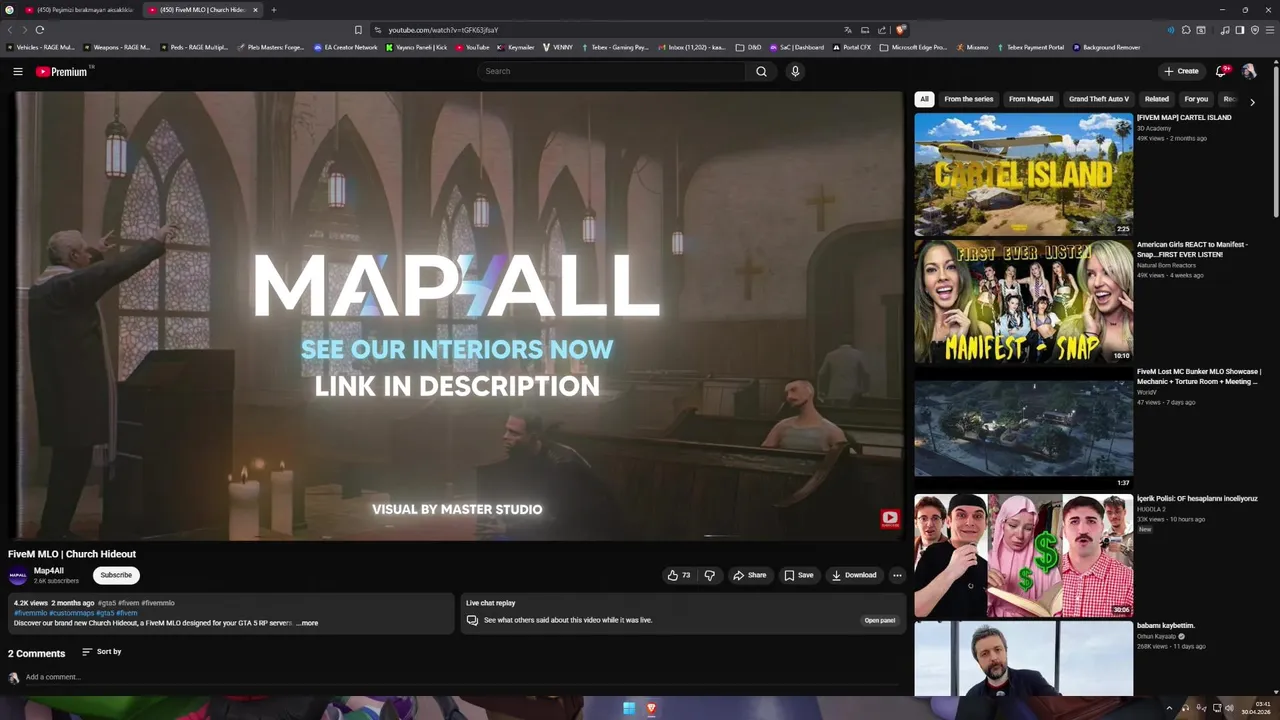1280x720 pixels.
Task: Click the search magnifier button
Action: 761,71
